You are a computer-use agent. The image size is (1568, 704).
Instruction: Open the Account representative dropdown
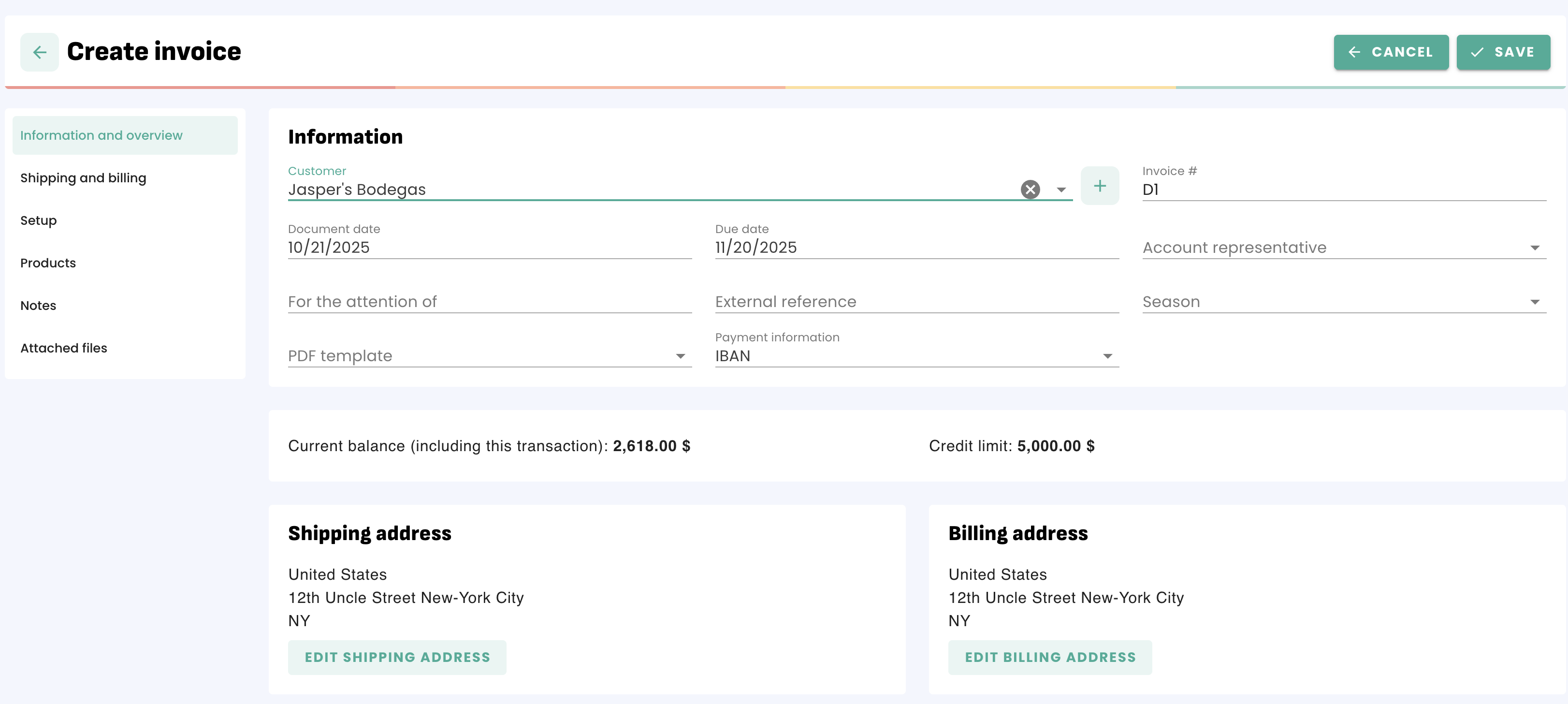point(1343,248)
